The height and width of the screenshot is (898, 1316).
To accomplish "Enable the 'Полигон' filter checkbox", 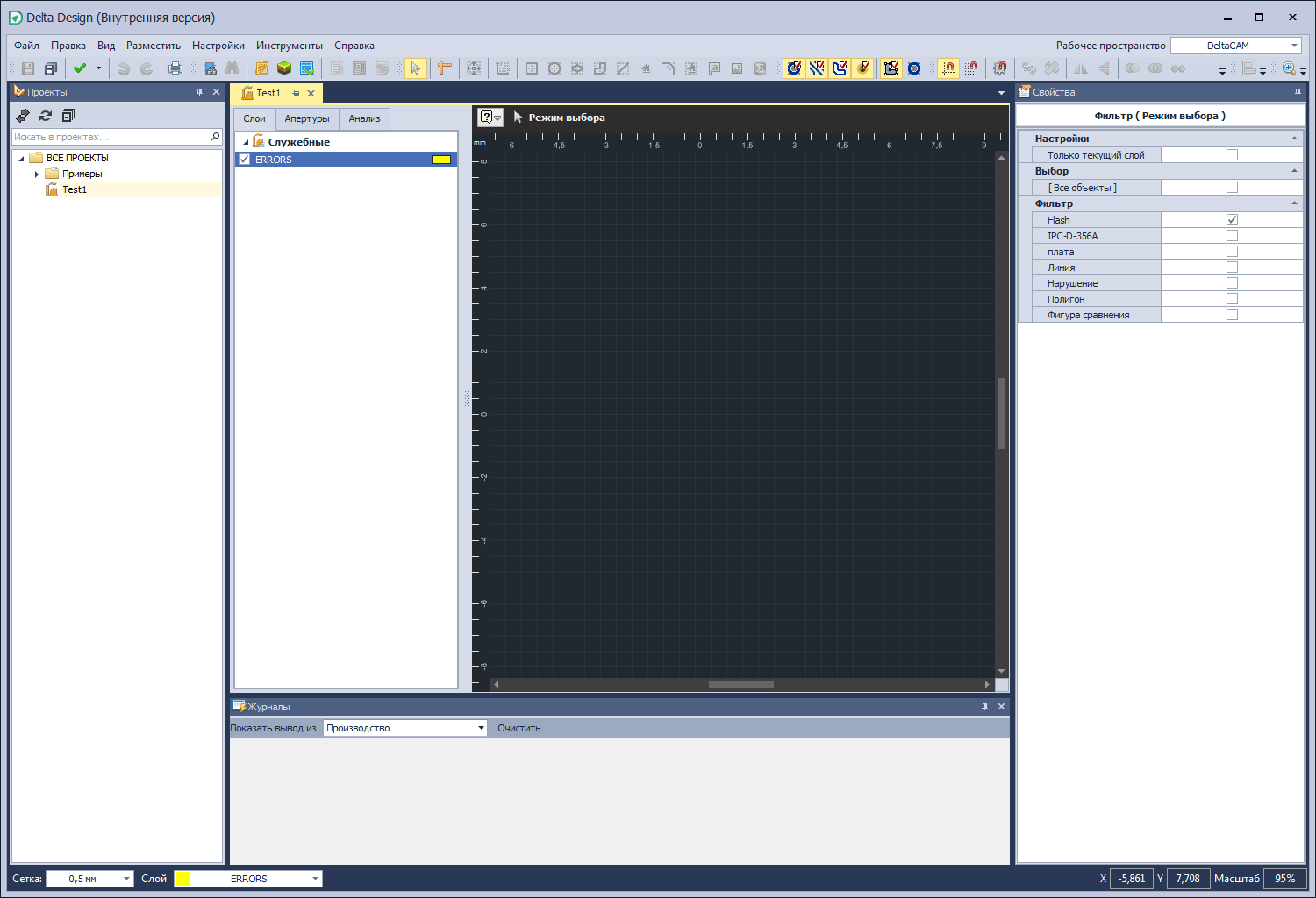I will [1232, 299].
